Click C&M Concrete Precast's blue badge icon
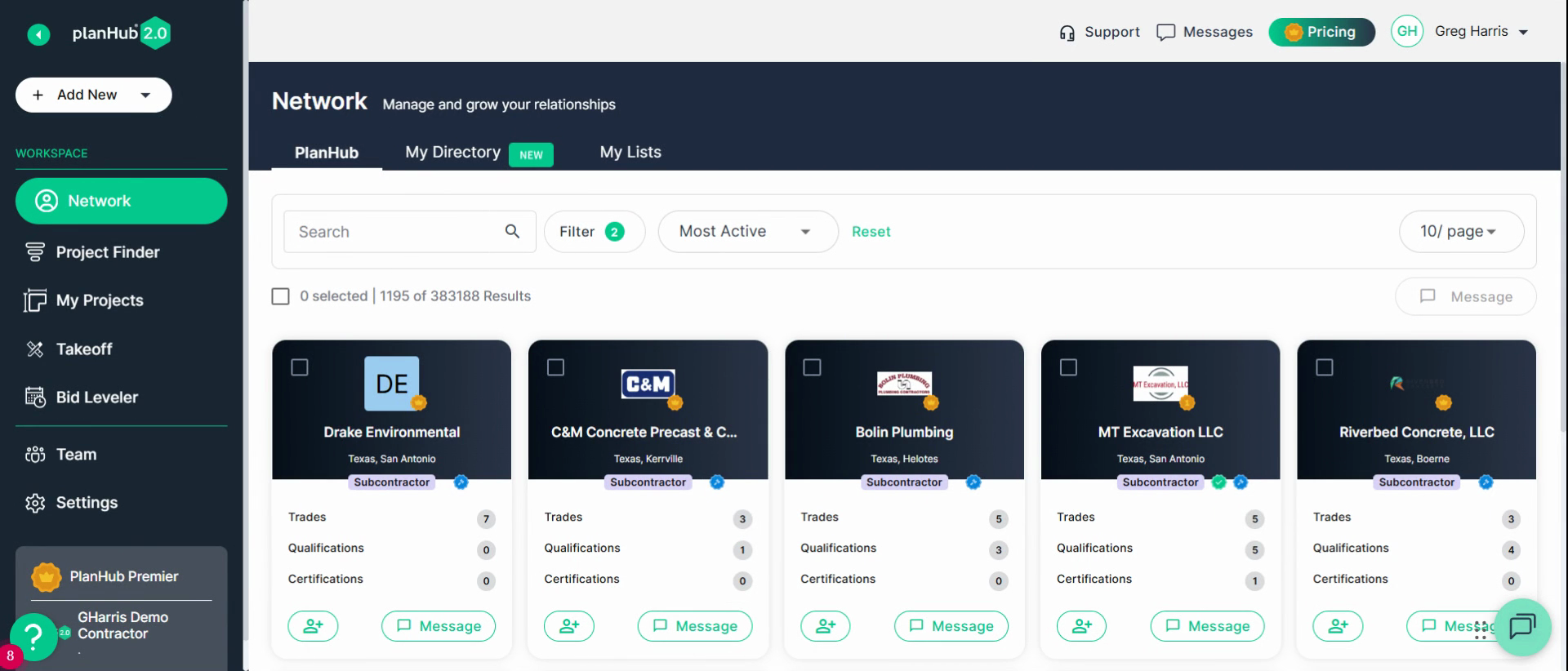Screen dimensions: 1568x671 tap(717, 482)
